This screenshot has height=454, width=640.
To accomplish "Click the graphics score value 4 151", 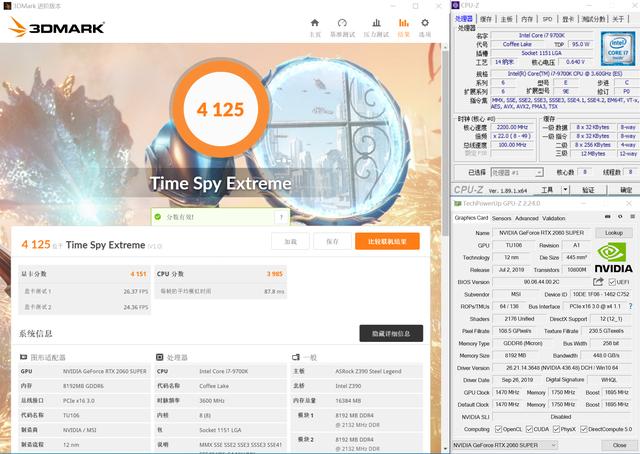I will click(x=138, y=274).
